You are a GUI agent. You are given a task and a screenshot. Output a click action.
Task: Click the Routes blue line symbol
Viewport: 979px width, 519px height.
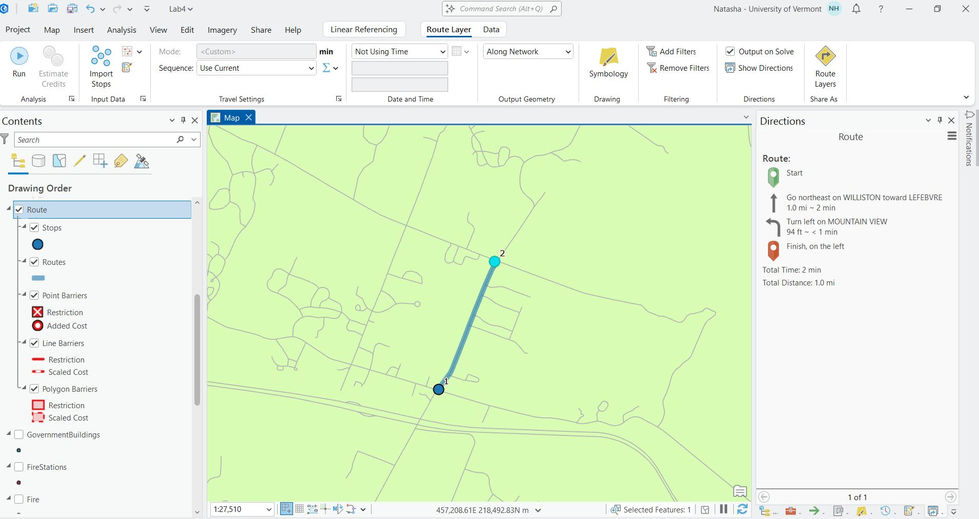click(37, 278)
